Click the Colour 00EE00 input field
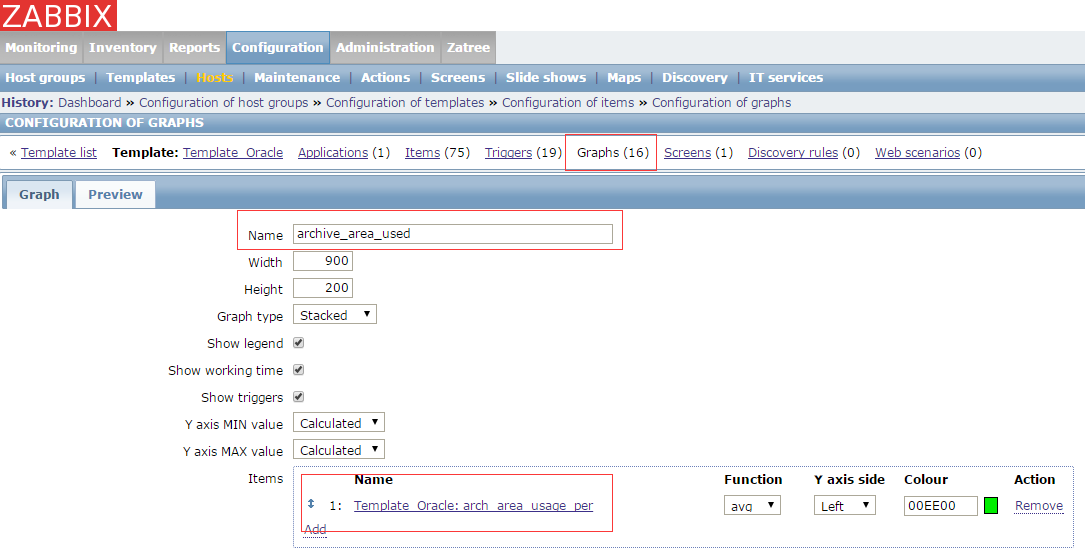 [940, 506]
